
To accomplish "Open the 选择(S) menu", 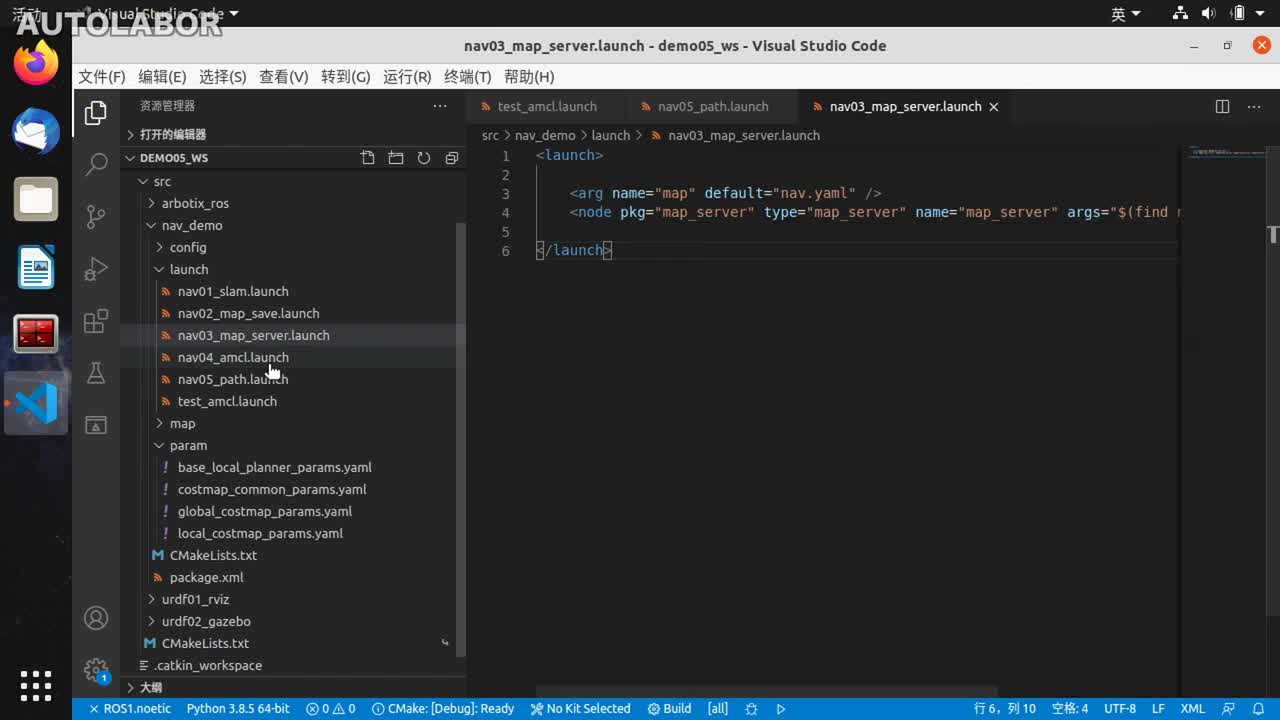I will pyautogui.click(x=223, y=77).
